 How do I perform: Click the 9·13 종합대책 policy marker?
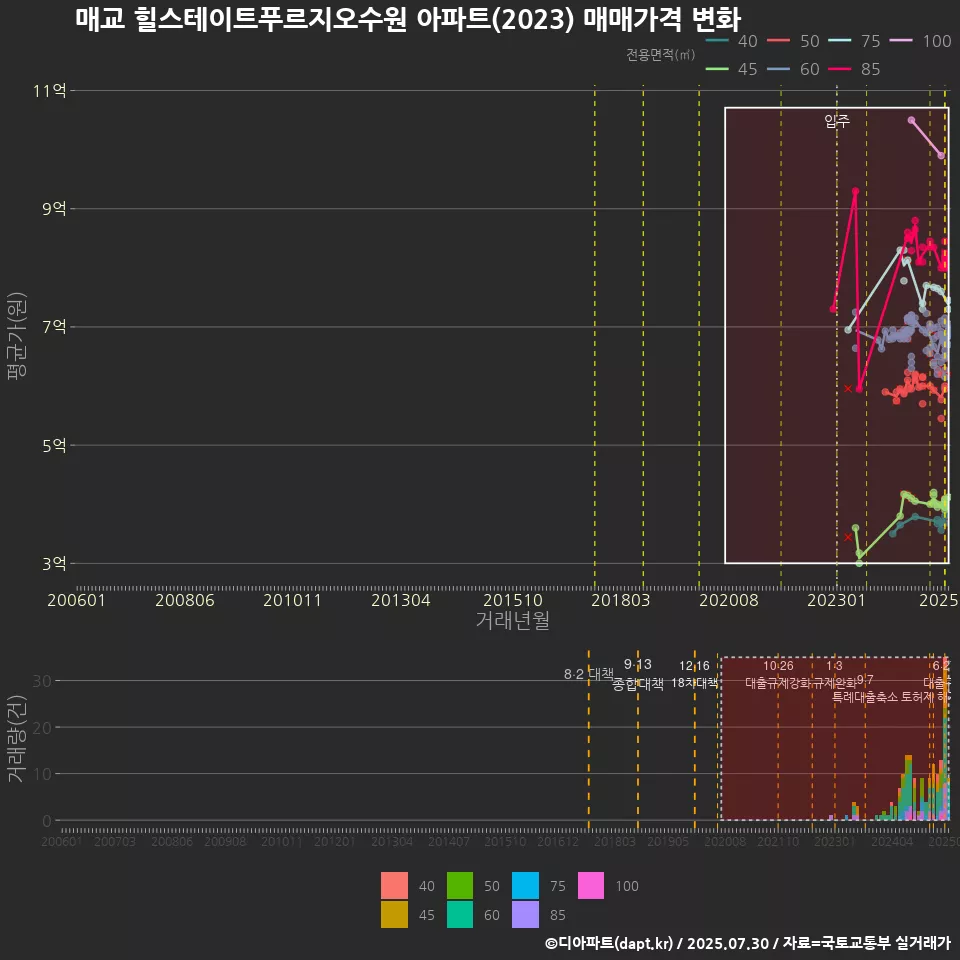pyautogui.click(x=638, y=674)
